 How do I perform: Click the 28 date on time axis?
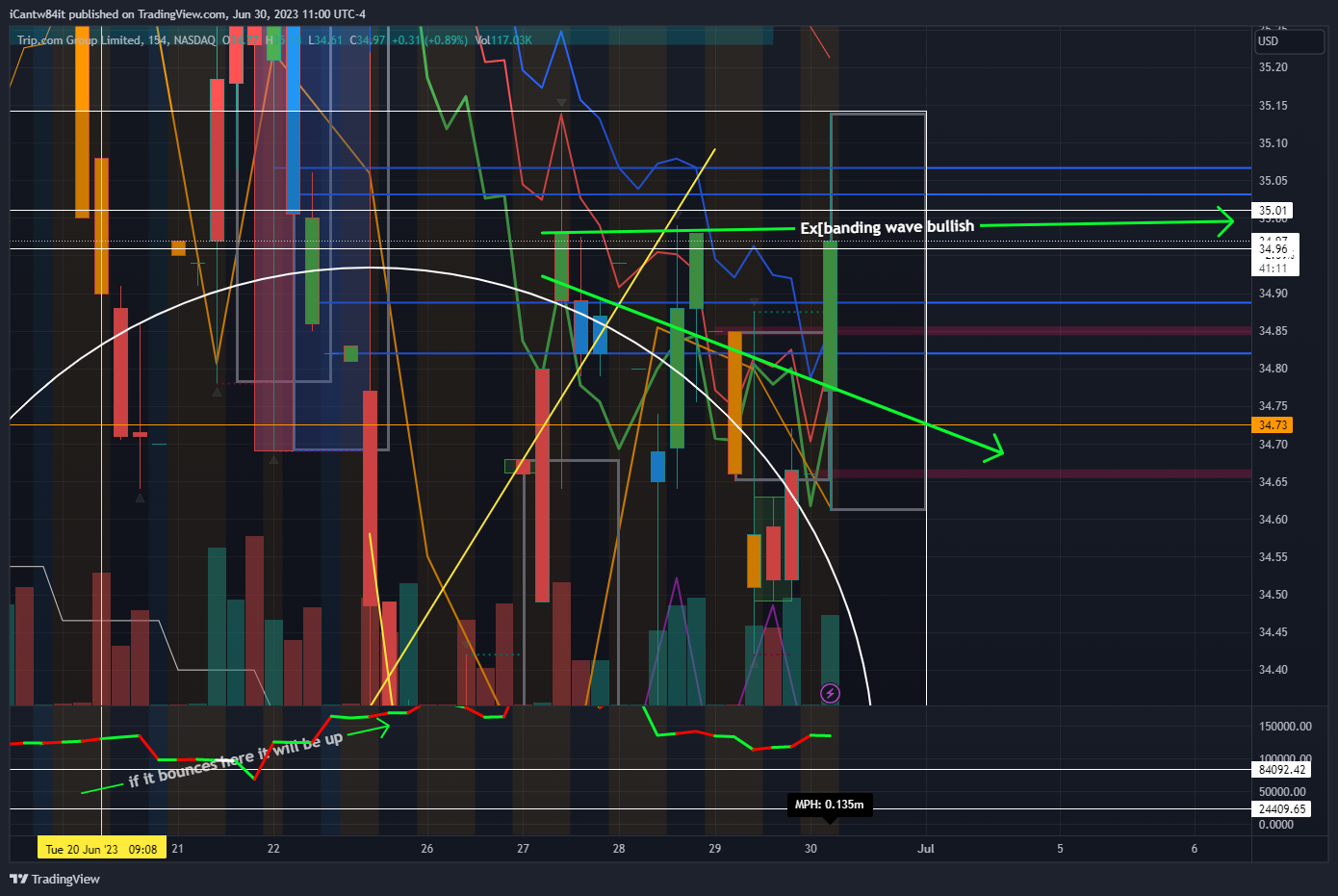point(619,849)
